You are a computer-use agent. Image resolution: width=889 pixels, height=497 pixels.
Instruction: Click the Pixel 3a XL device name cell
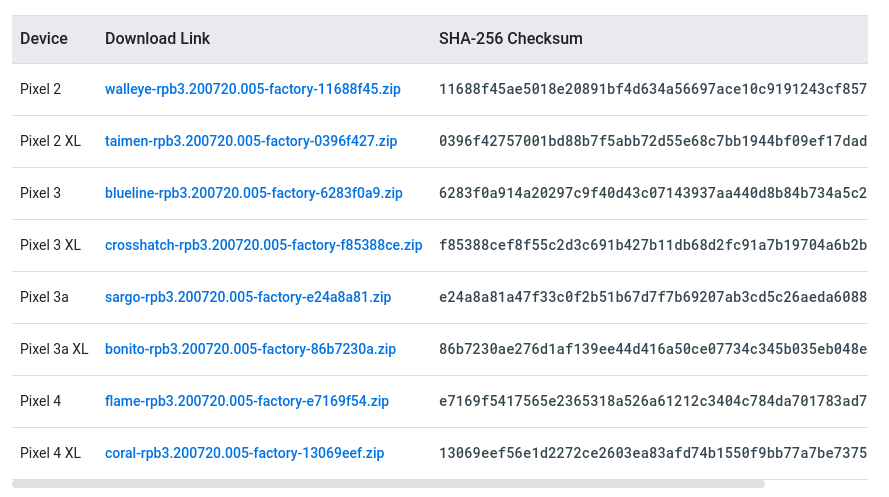[x=54, y=349]
